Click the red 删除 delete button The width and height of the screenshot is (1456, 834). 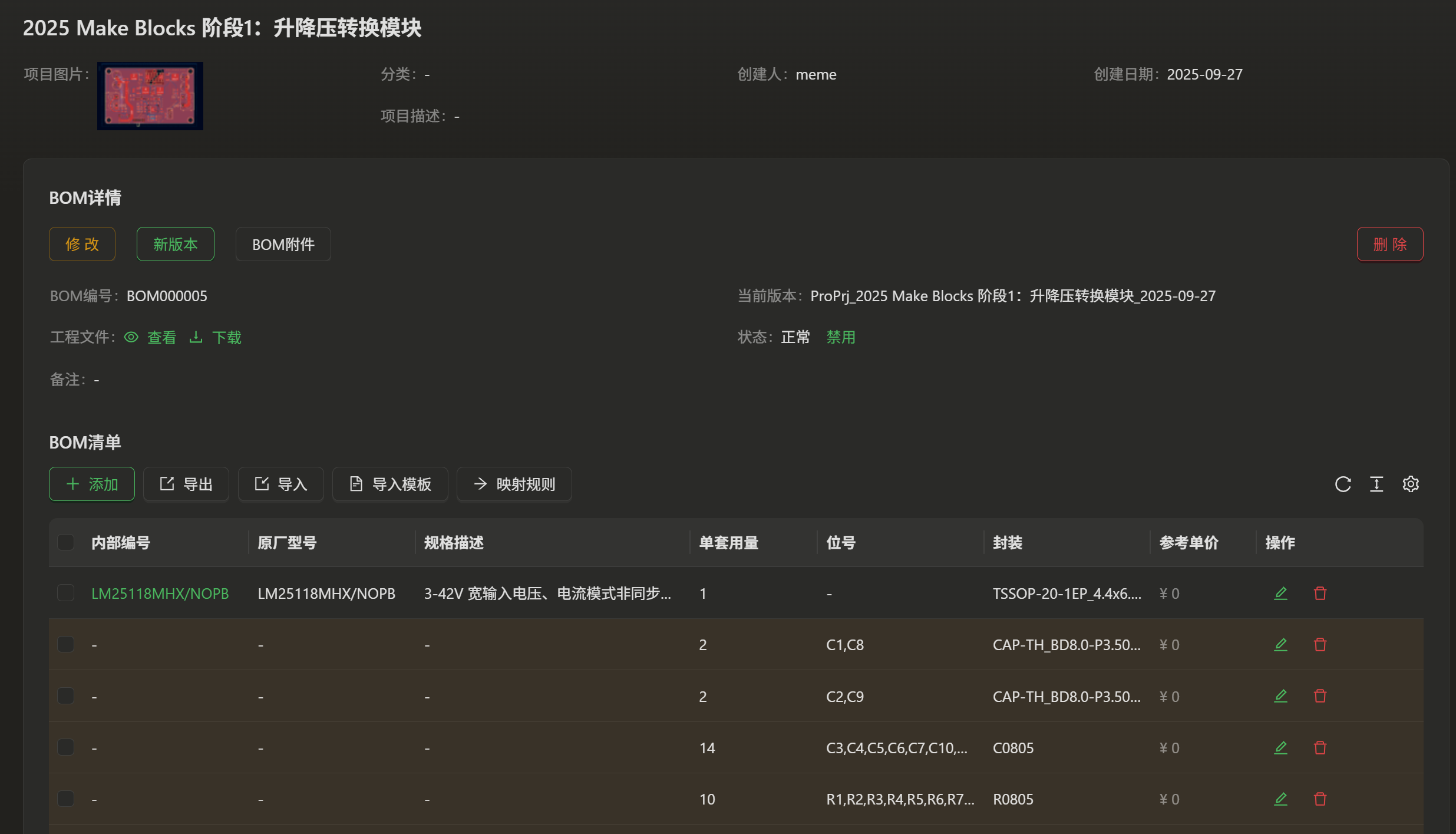tap(1389, 244)
